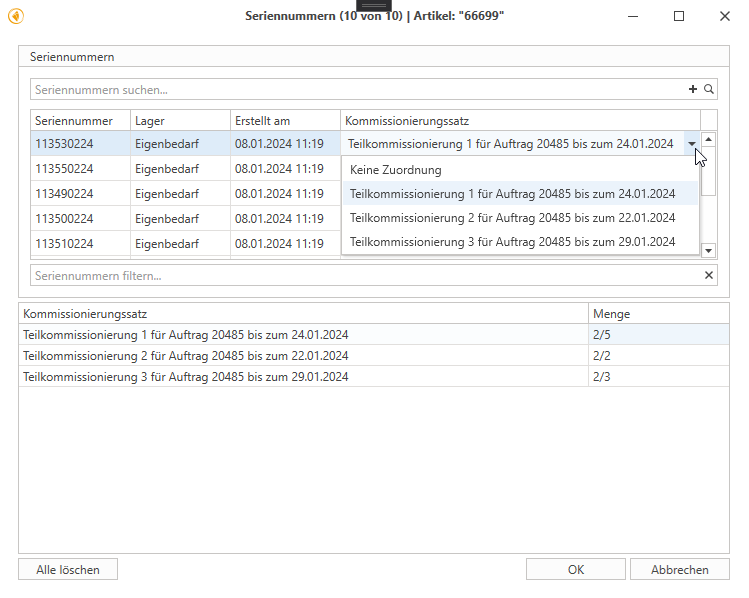Collapse the Kommissionierungssatz dropdown arrow
749x598 pixels.
point(692,144)
